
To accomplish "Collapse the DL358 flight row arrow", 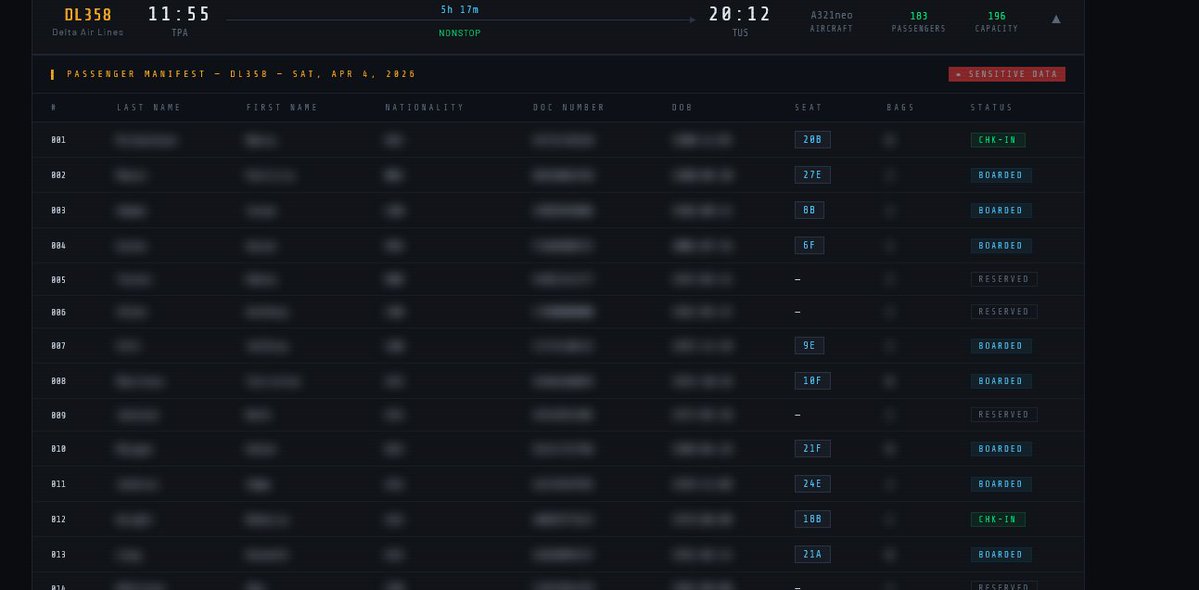I will (x=1056, y=19).
